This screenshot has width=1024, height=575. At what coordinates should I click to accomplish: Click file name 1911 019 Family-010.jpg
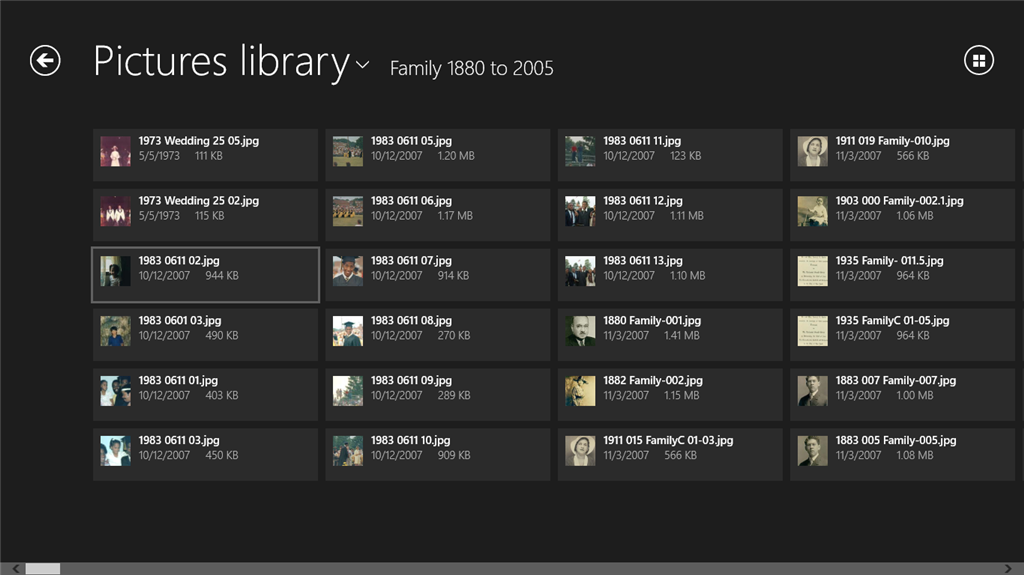point(893,141)
